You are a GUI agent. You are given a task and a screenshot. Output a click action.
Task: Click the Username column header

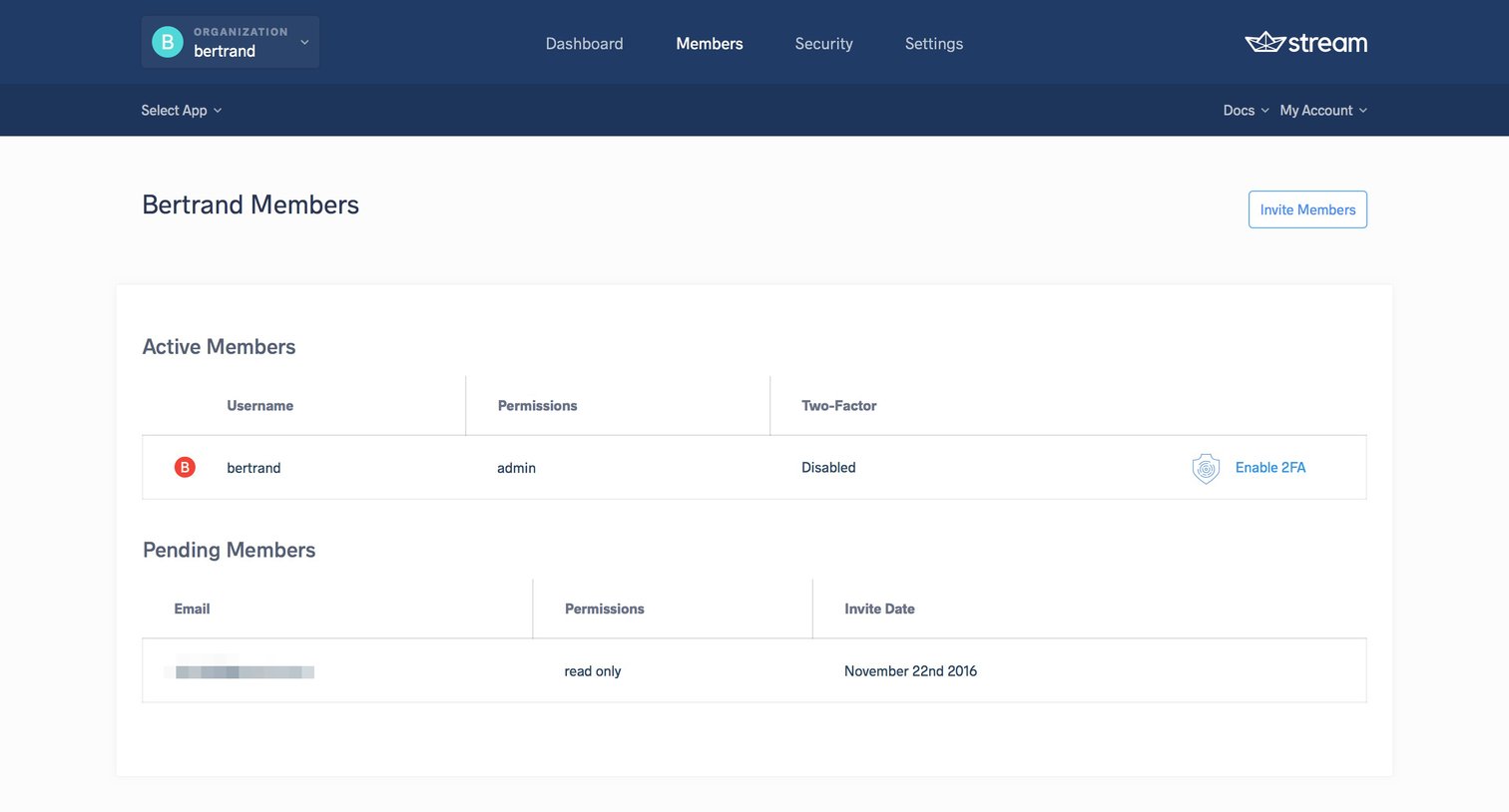pos(259,406)
